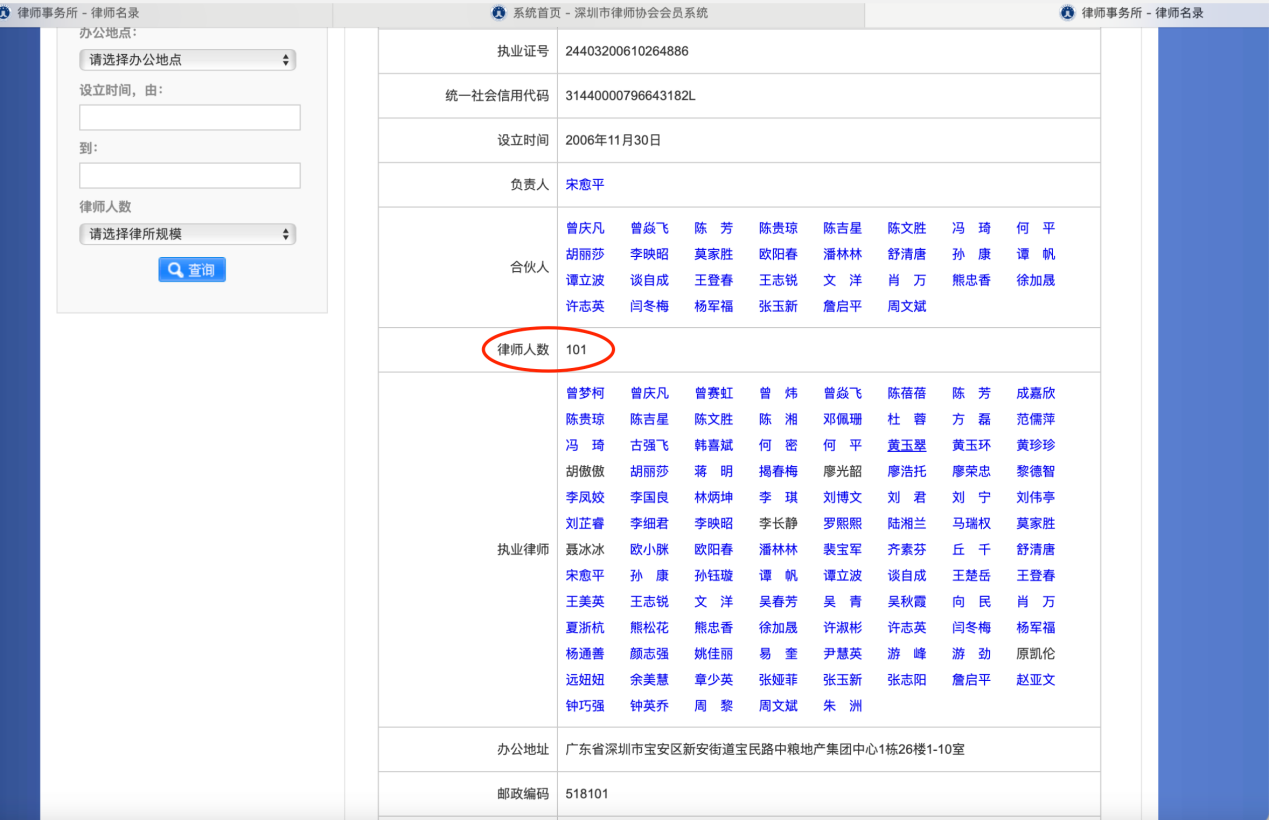Open lawyer 王楚岳's profile link
The image size is (1269, 820).
[x=971, y=575]
